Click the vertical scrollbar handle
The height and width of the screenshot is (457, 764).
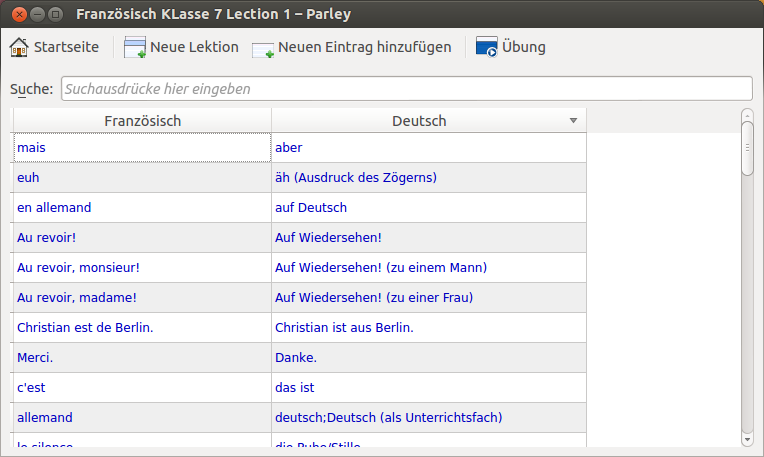pyautogui.click(x=747, y=148)
